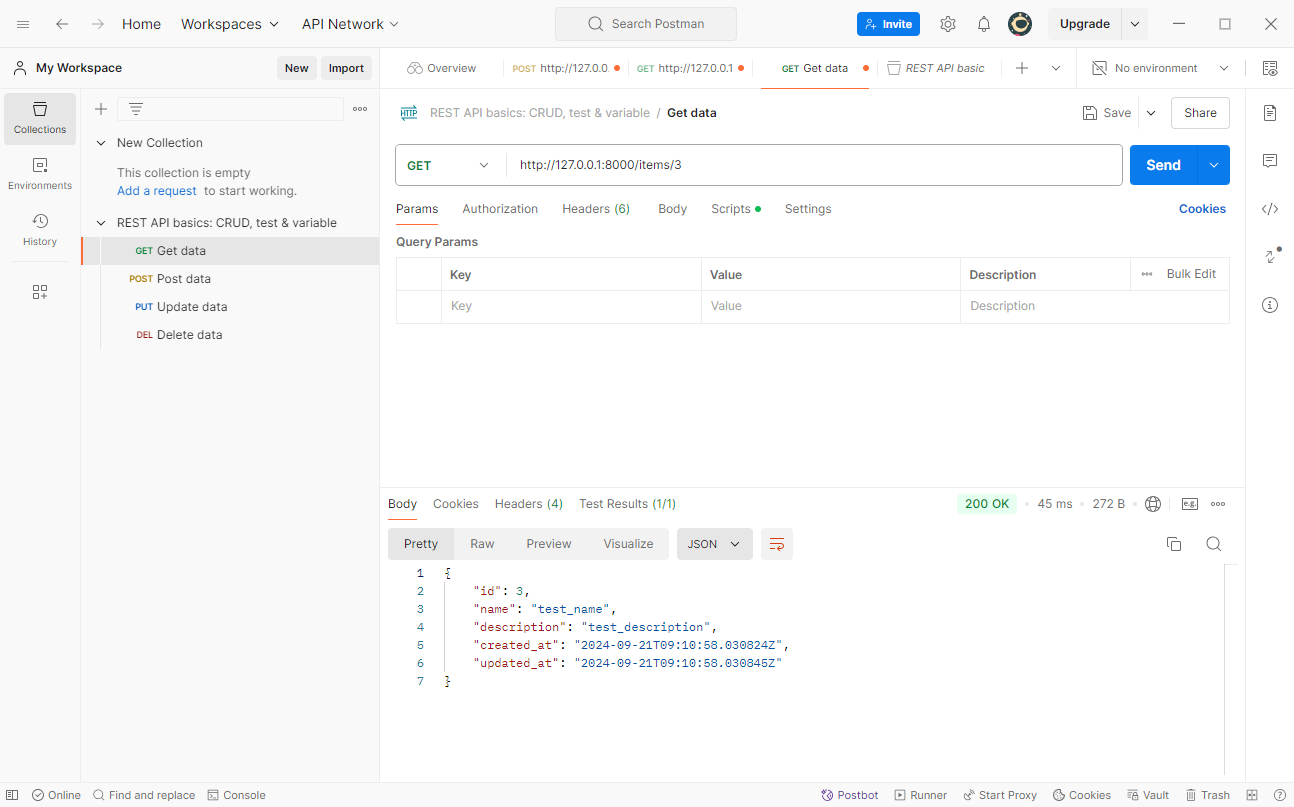The width and height of the screenshot is (1294, 807).
Task: Expand the Upgrade dropdown arrow
Action: (x=1135, y=24)
